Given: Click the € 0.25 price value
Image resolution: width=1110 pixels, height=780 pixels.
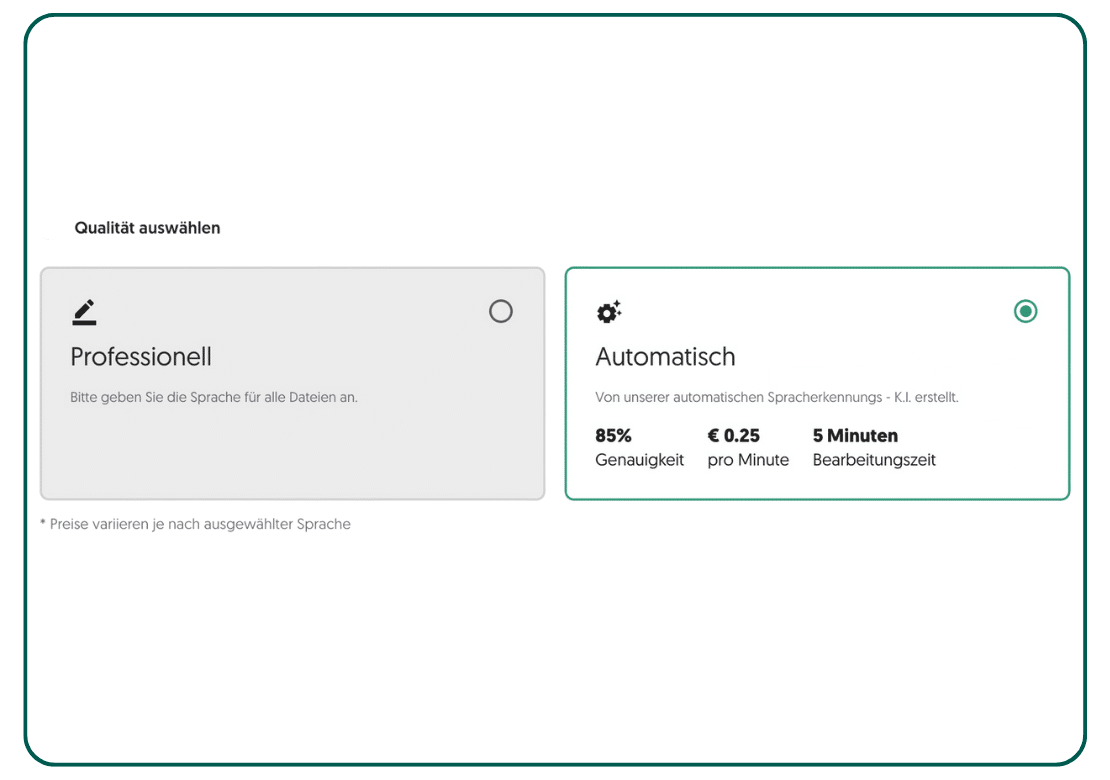Looking at the screenshot, I should (x=733, y=436).
